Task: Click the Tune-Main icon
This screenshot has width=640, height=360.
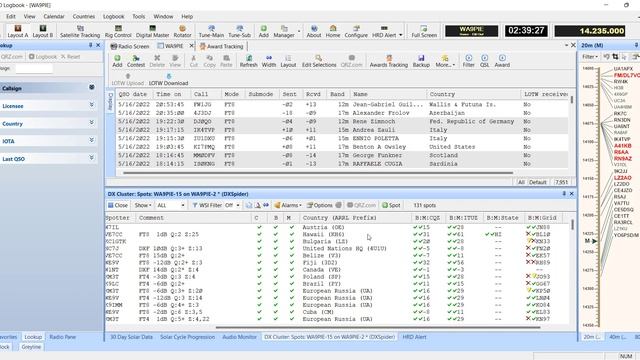Action: click(211, 31)
